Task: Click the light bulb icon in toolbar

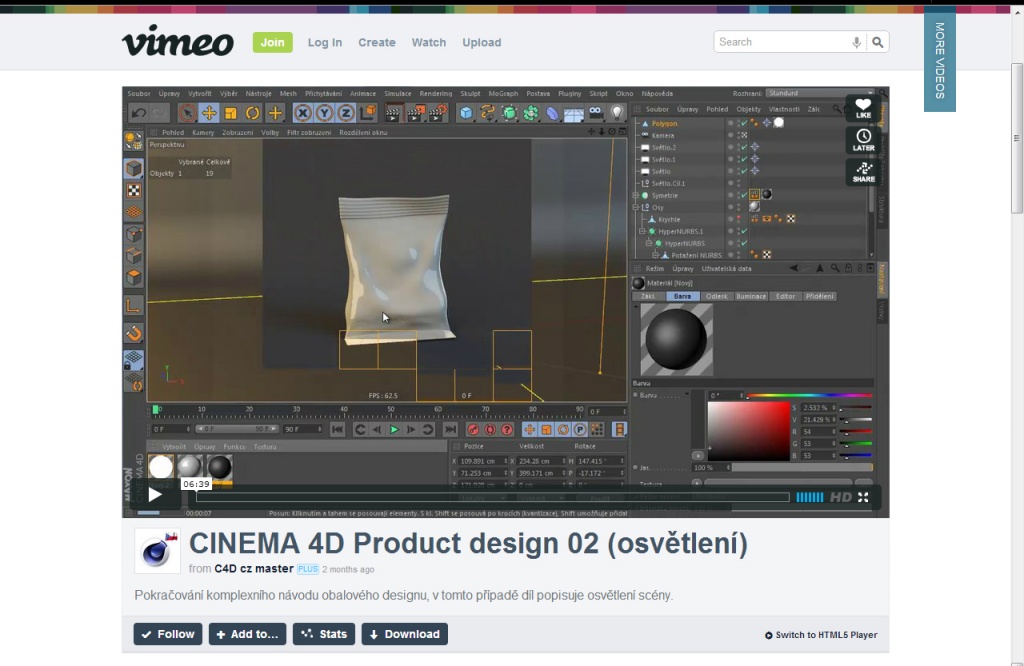Action: coord(617,113)
